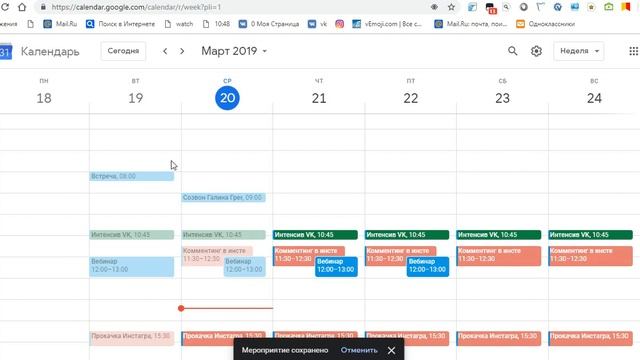Undo save via Отменить link

coord(359,350)
